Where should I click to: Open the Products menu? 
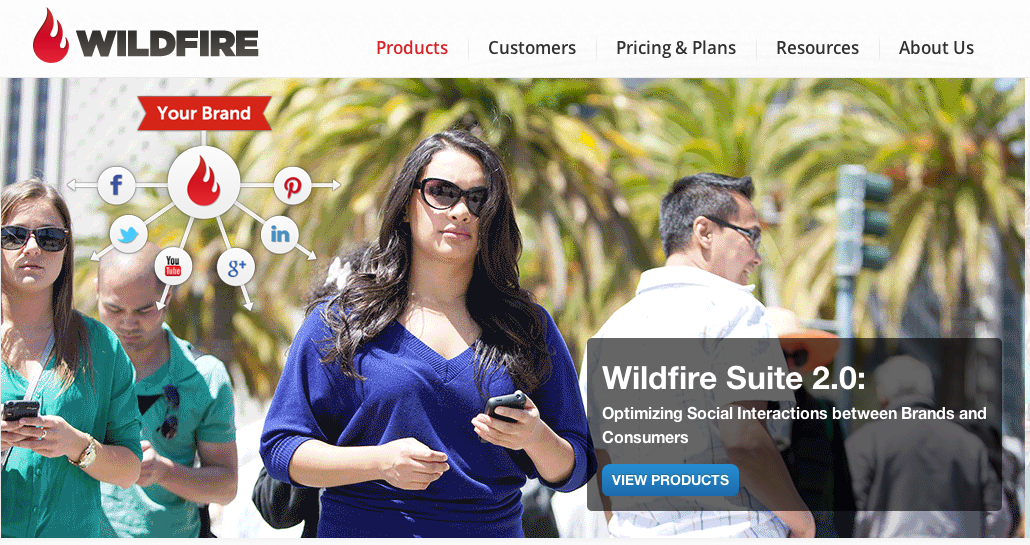tap(412, 48)
